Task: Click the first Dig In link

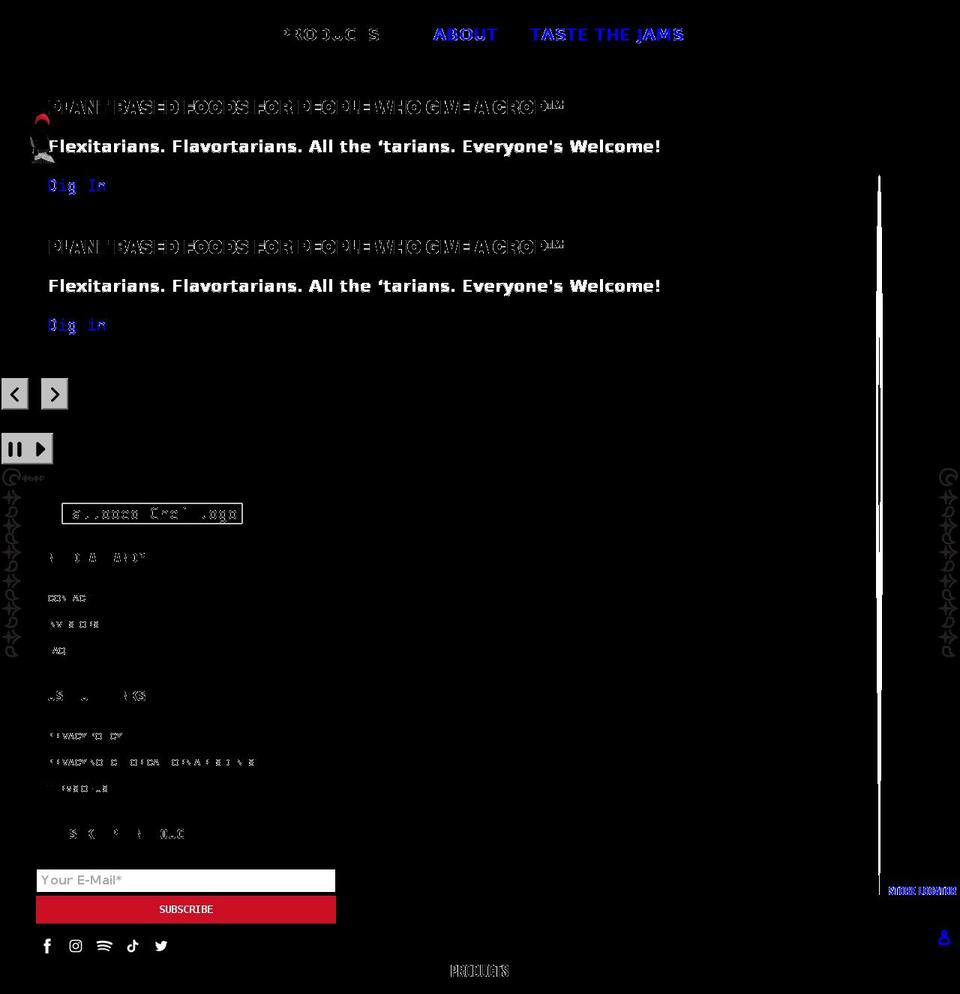Action: pyautogui.click(x=77, y=186)
